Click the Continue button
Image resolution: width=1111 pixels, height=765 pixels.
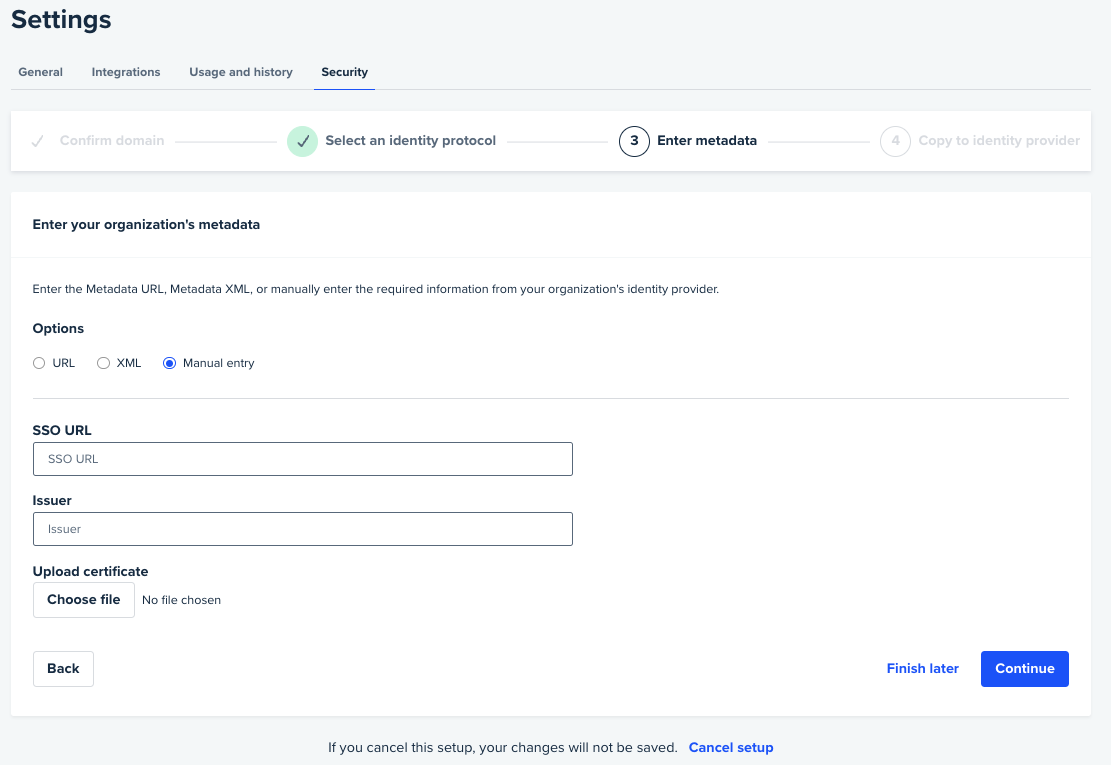coord(1025,669)
